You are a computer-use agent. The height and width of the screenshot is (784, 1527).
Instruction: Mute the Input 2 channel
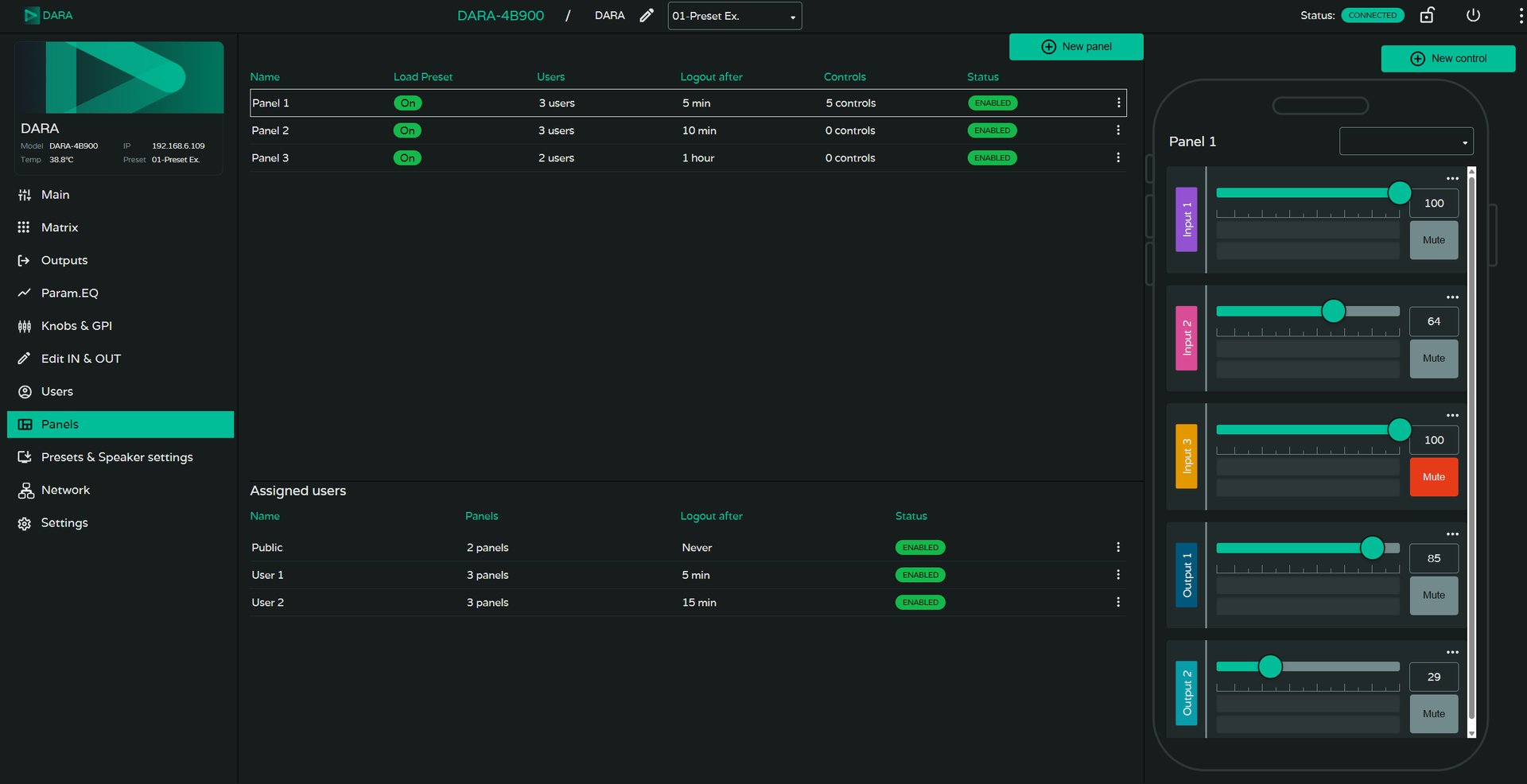coord(1434,359)
